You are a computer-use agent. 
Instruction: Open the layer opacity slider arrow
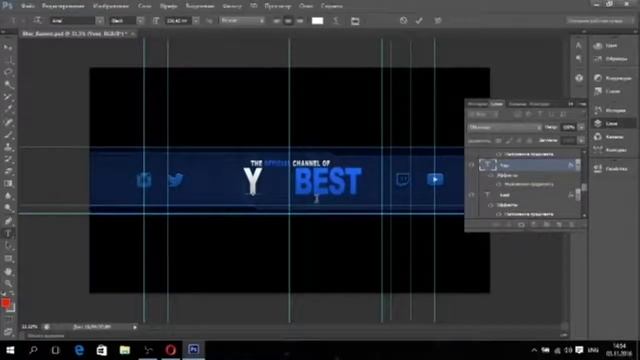(581, 127)
